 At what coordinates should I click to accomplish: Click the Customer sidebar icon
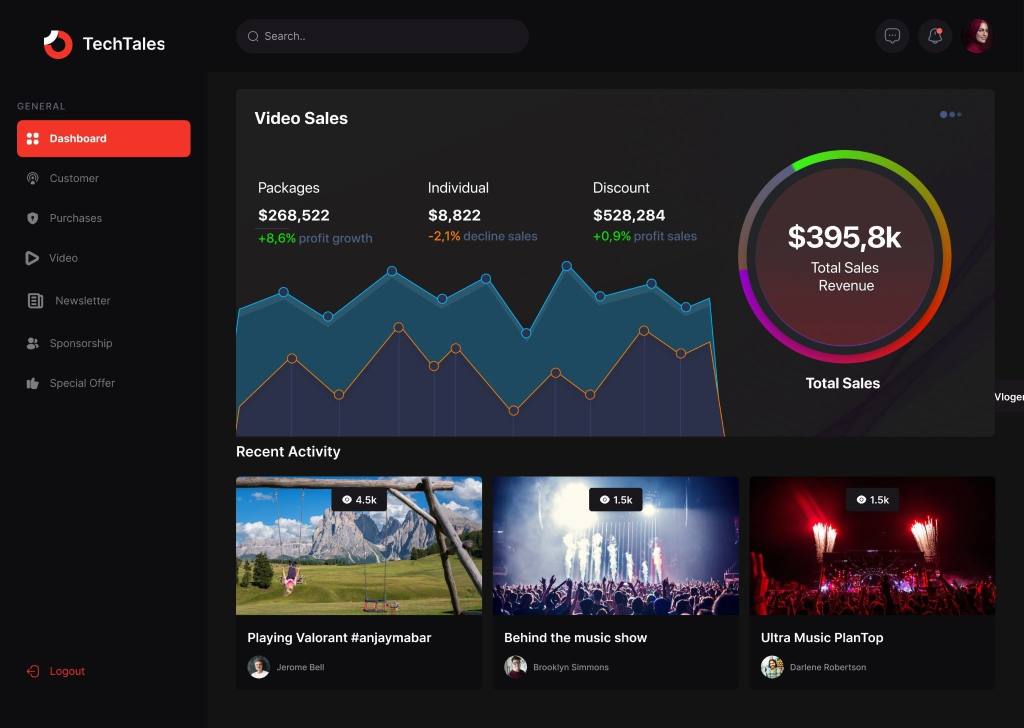[x=33, y=178]
